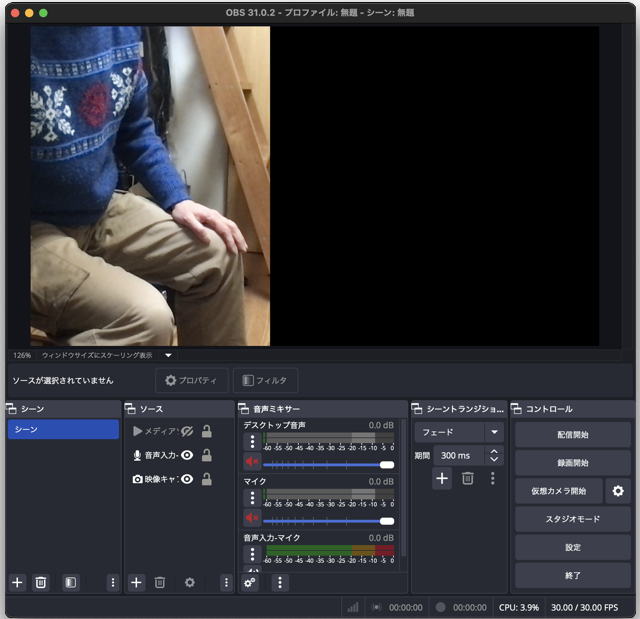Viewport: 640px width, 619px height.
Task: Click the trash icon in Scenes panel
Action: pyautogui.click(x=41, y=582)
